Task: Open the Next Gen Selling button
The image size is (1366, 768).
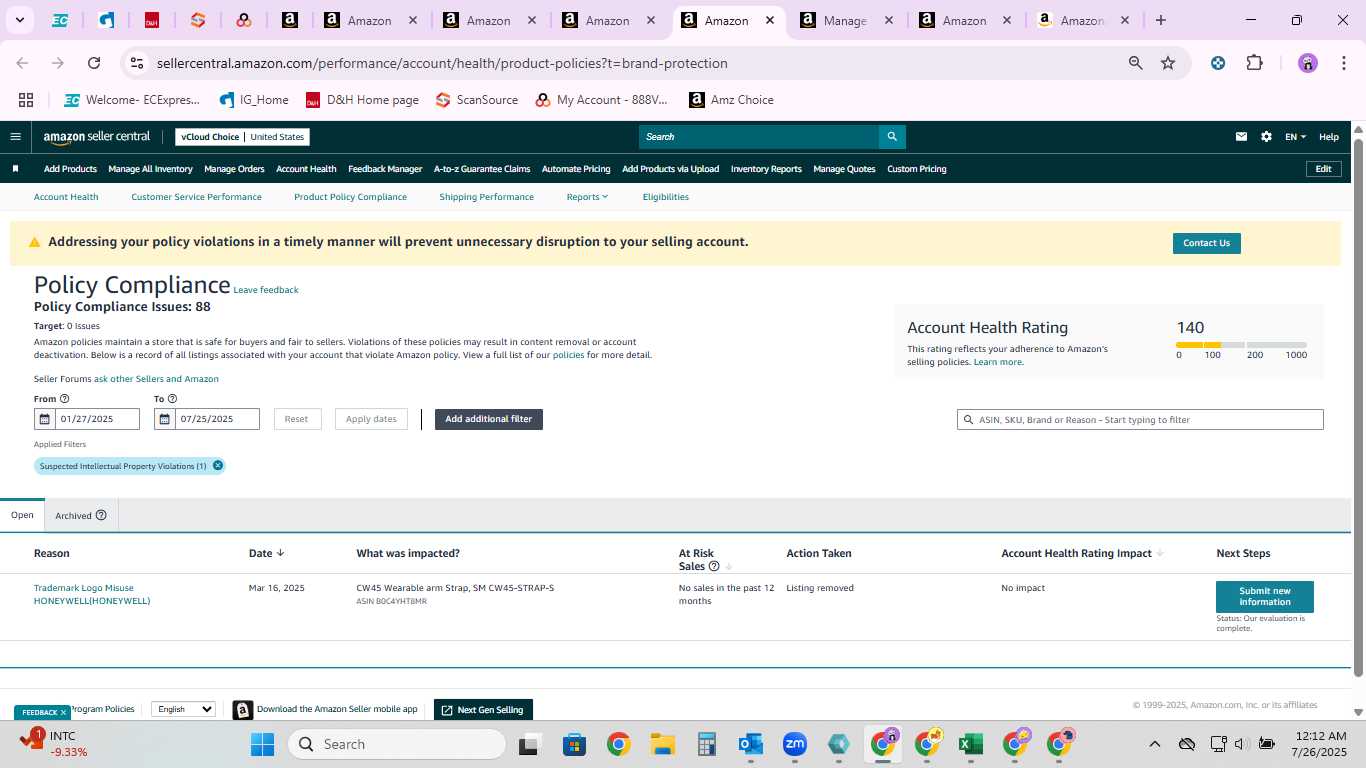Action: [x=482, y=709]
